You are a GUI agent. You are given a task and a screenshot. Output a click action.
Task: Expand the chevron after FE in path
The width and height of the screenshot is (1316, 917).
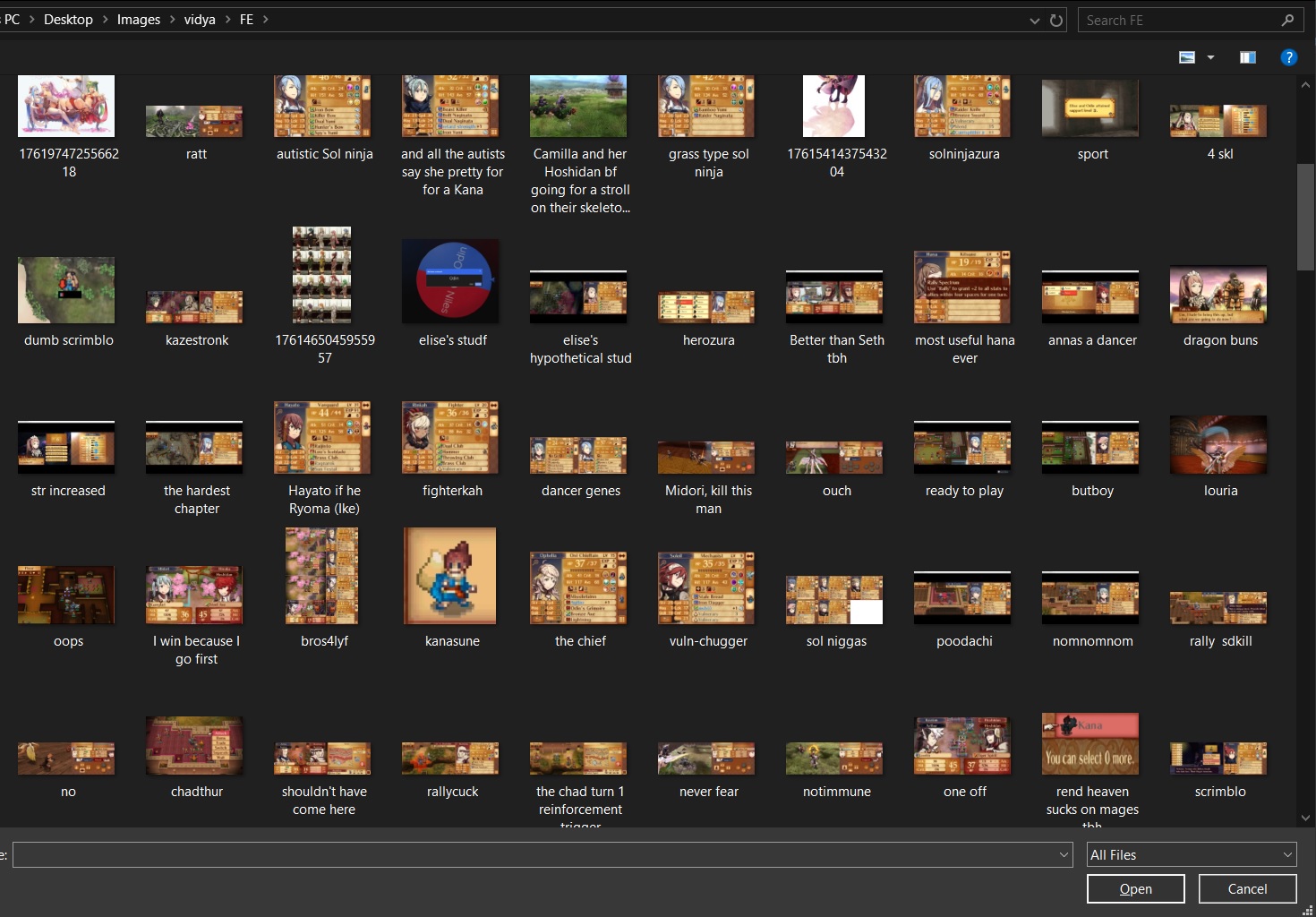pyautogui.click(x=265, y=20)
